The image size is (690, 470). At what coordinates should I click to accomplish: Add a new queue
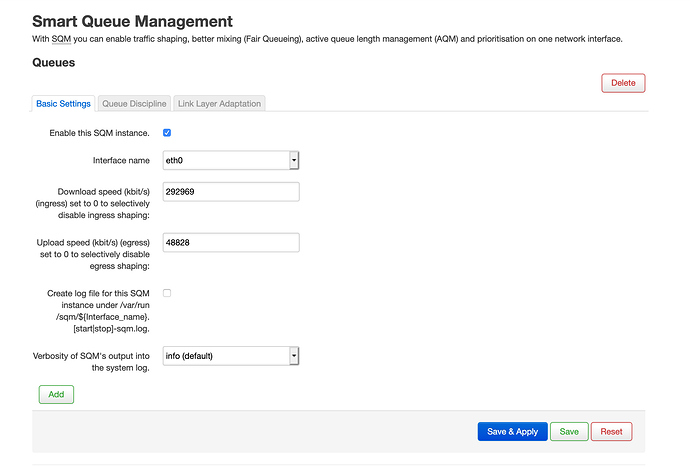(56, 394)
